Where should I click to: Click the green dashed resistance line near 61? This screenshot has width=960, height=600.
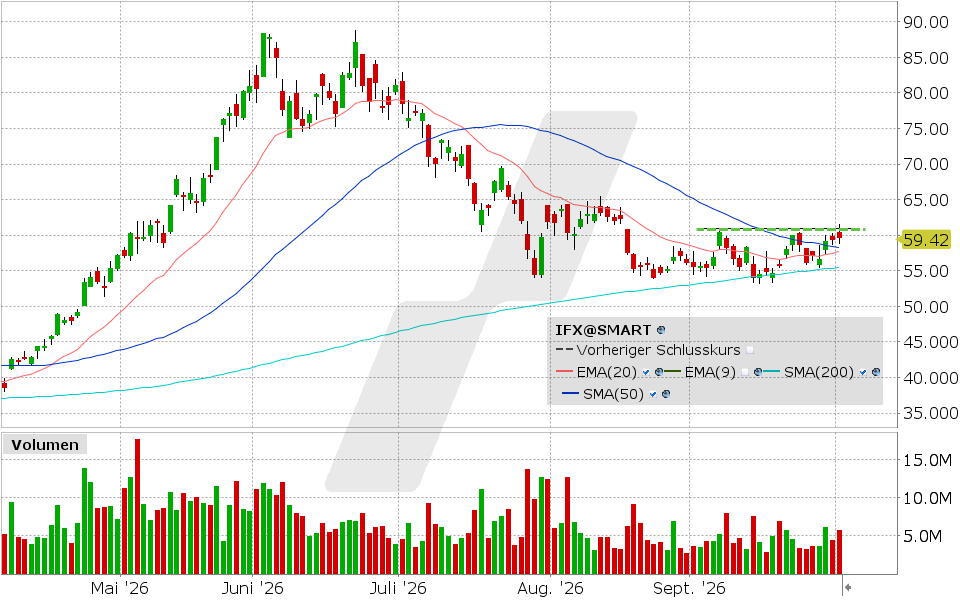[781, 230]
